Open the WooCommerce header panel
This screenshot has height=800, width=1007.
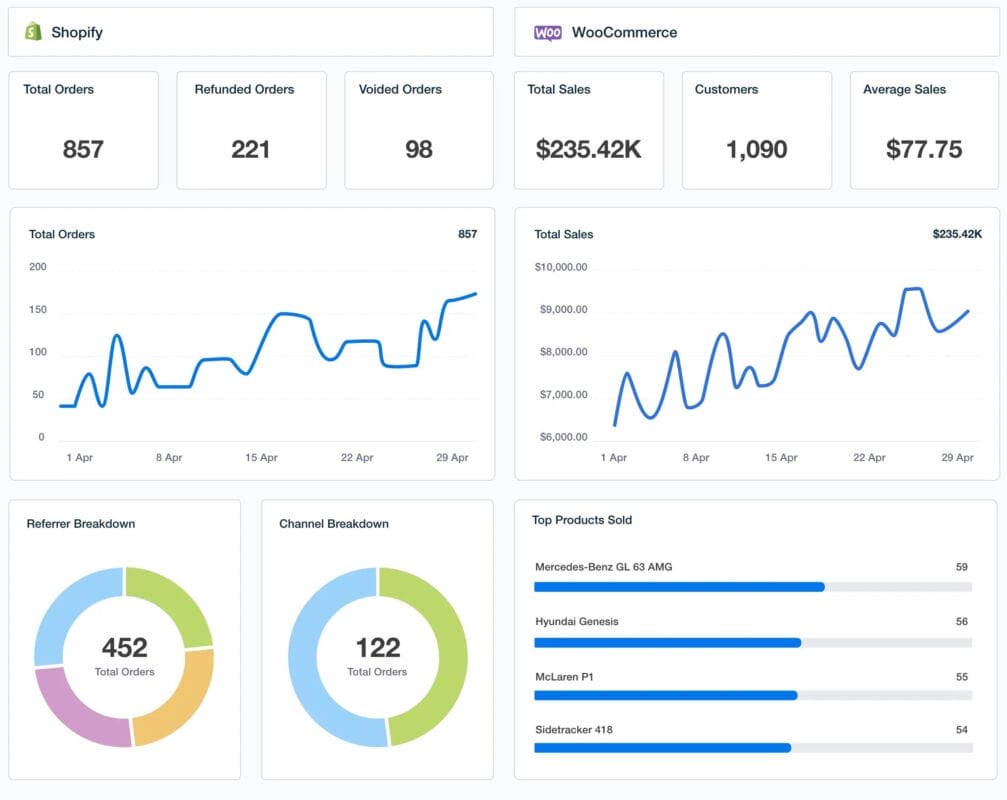[756, 32]
